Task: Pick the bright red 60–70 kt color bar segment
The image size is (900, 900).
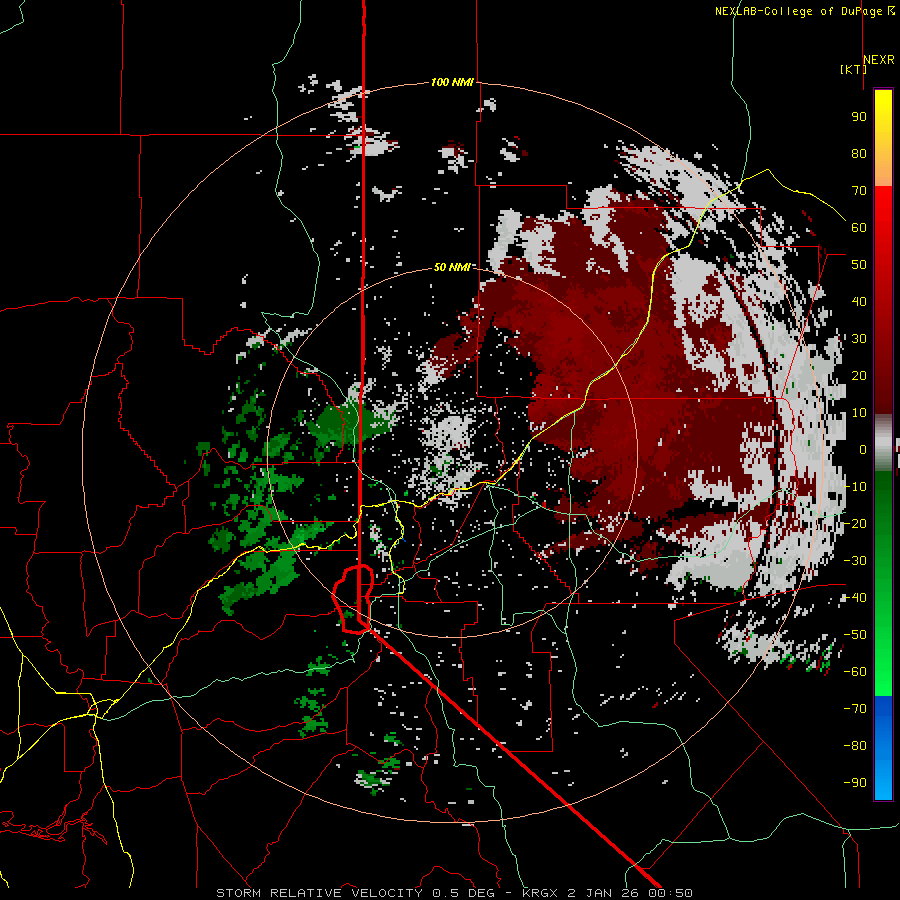Action: (883, 208)
